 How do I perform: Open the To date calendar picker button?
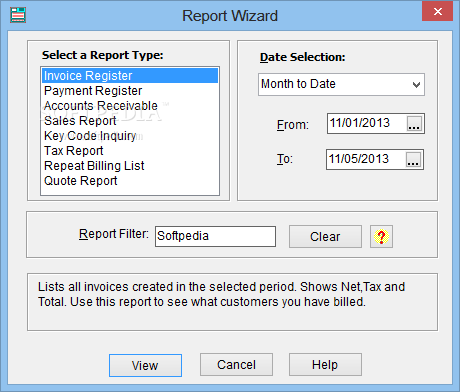pyautogui.click(x=413, y=160)
